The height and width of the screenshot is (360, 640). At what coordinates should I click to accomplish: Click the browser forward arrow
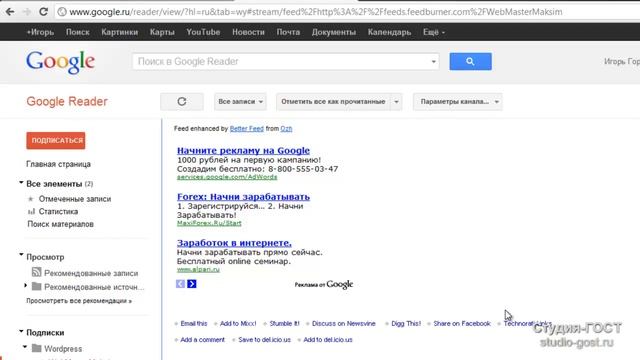coord(27,11)
